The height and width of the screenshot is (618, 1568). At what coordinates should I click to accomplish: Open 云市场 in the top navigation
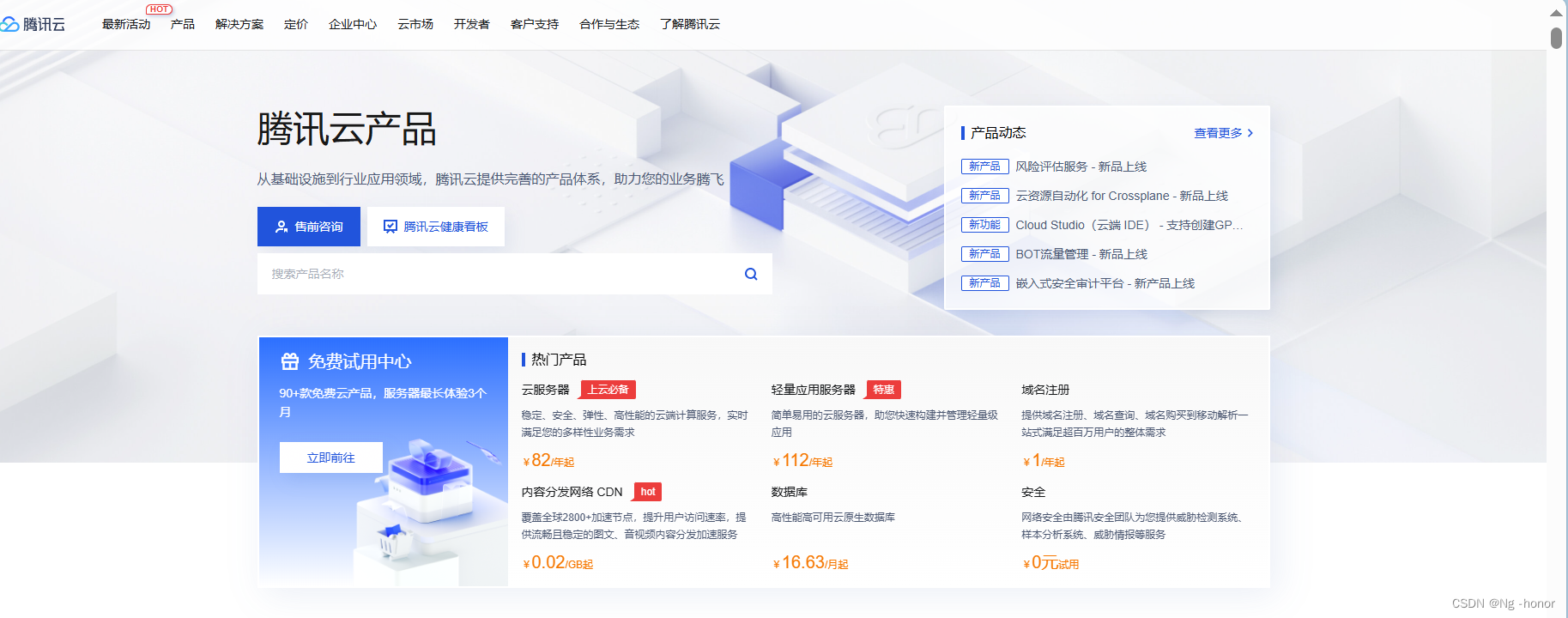coord(415,24)
